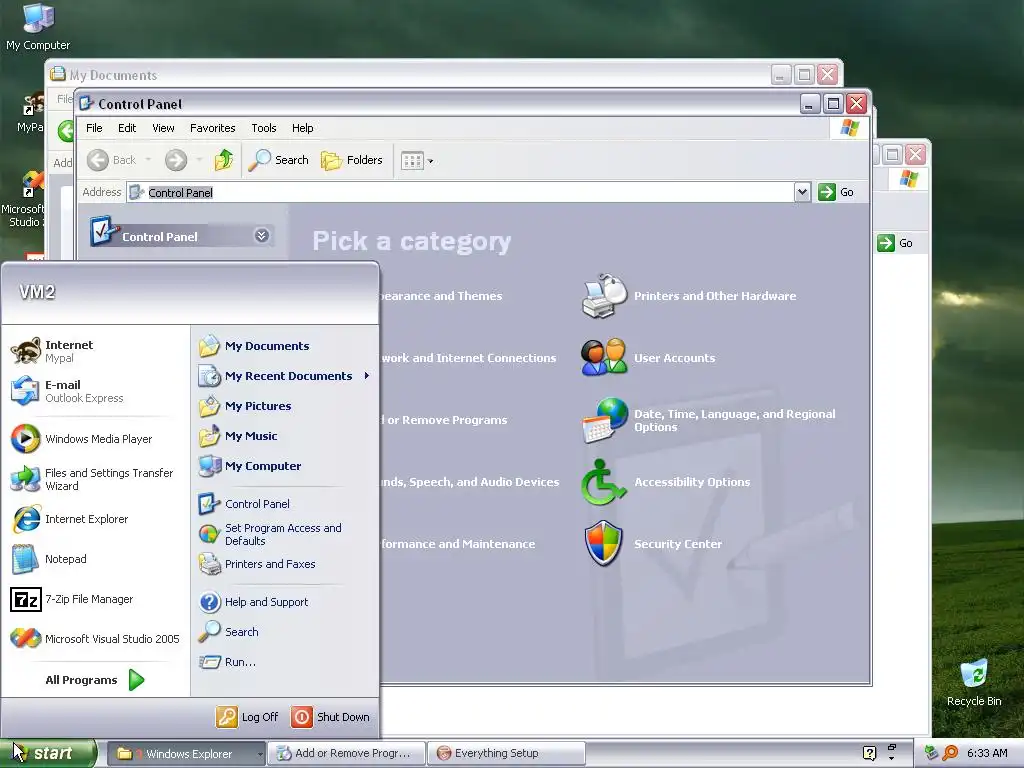Click Go button in Control Panel window
Image resolution: width=1024 pixels, height=768 pixels.
837,192
